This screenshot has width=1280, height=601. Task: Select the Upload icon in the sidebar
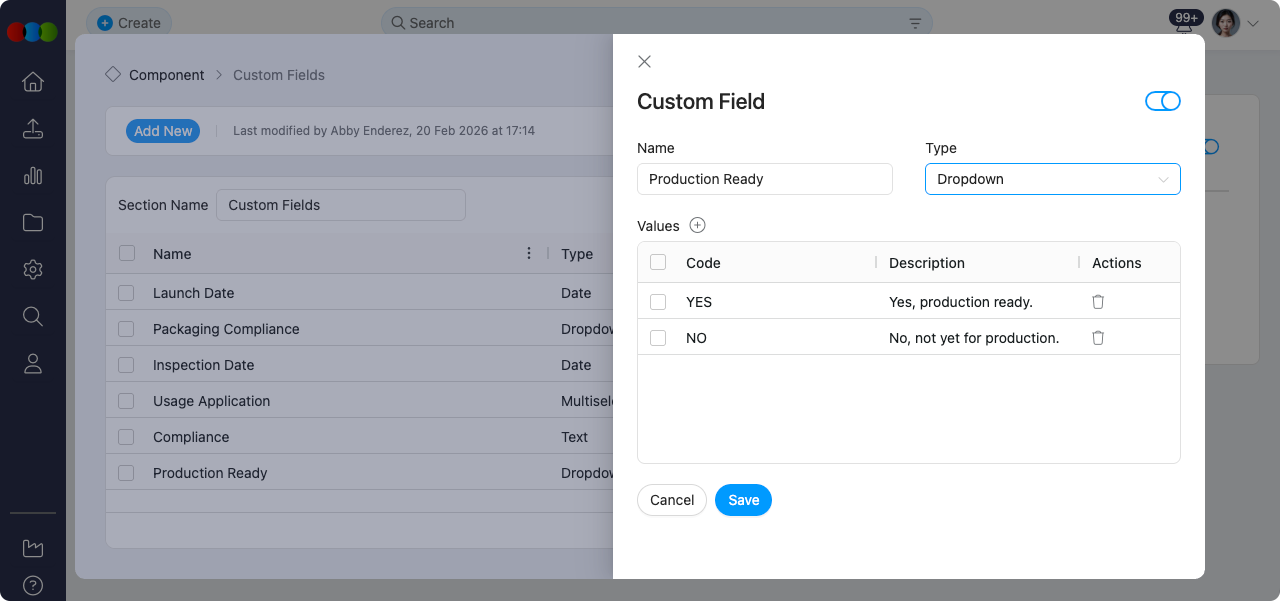(32, 129)
